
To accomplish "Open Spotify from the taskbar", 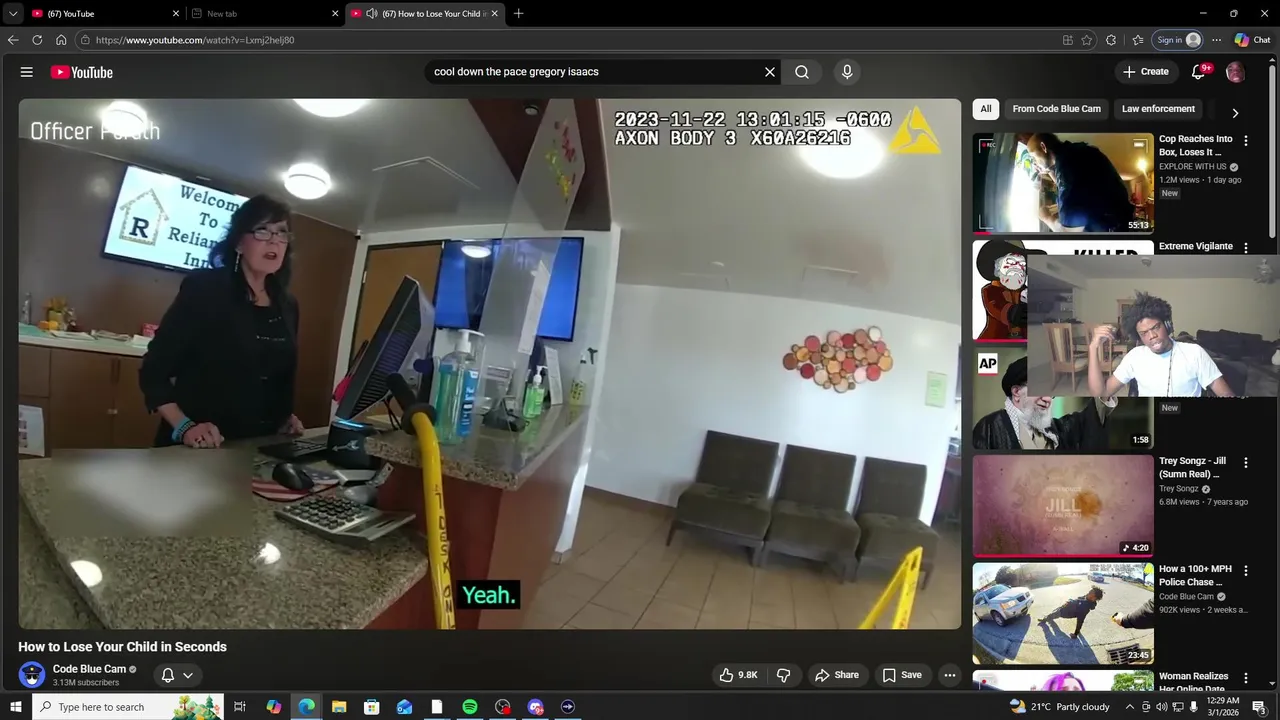I will pos(470,707).
